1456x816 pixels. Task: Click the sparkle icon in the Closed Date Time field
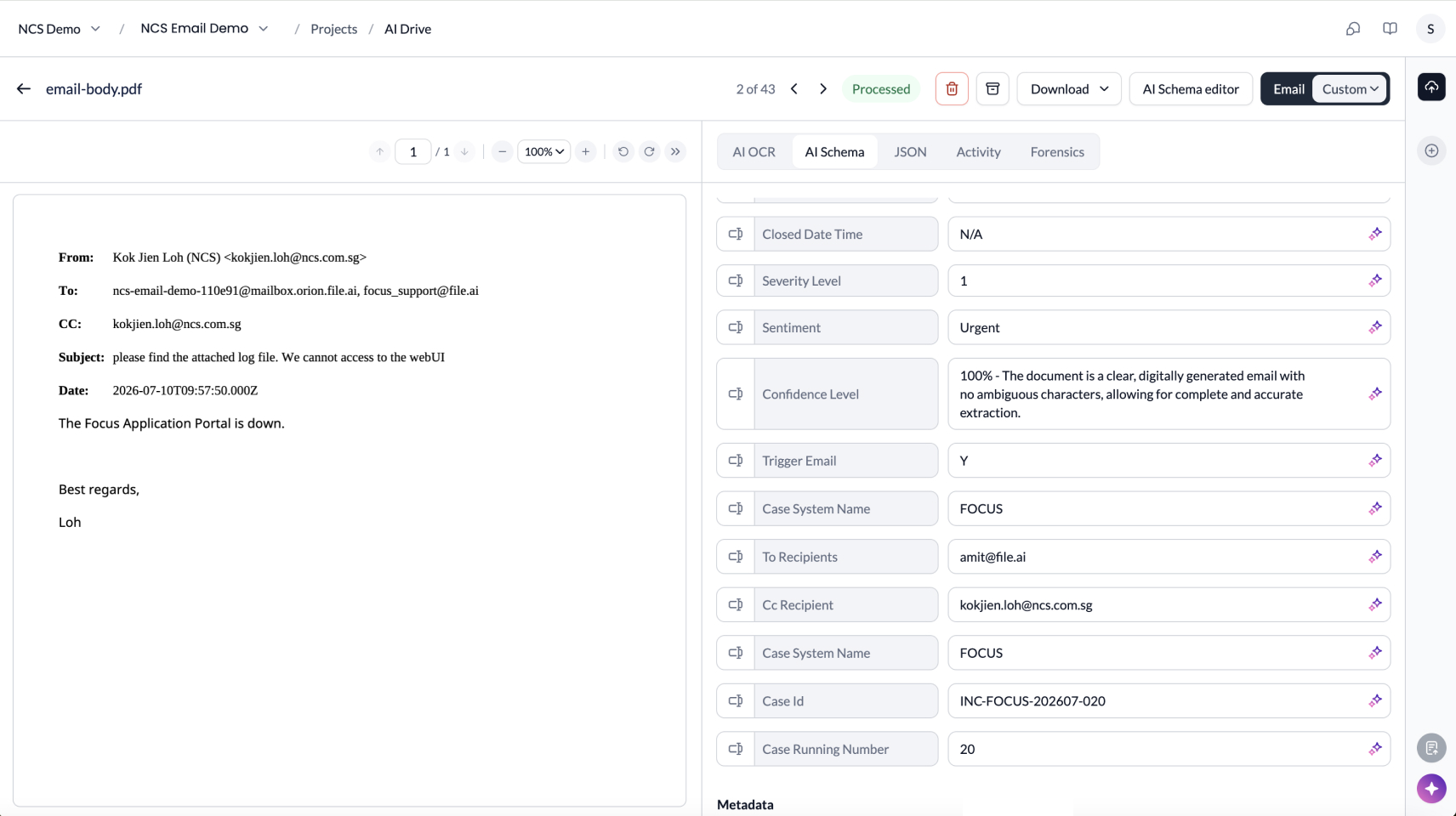(1375, 234)
